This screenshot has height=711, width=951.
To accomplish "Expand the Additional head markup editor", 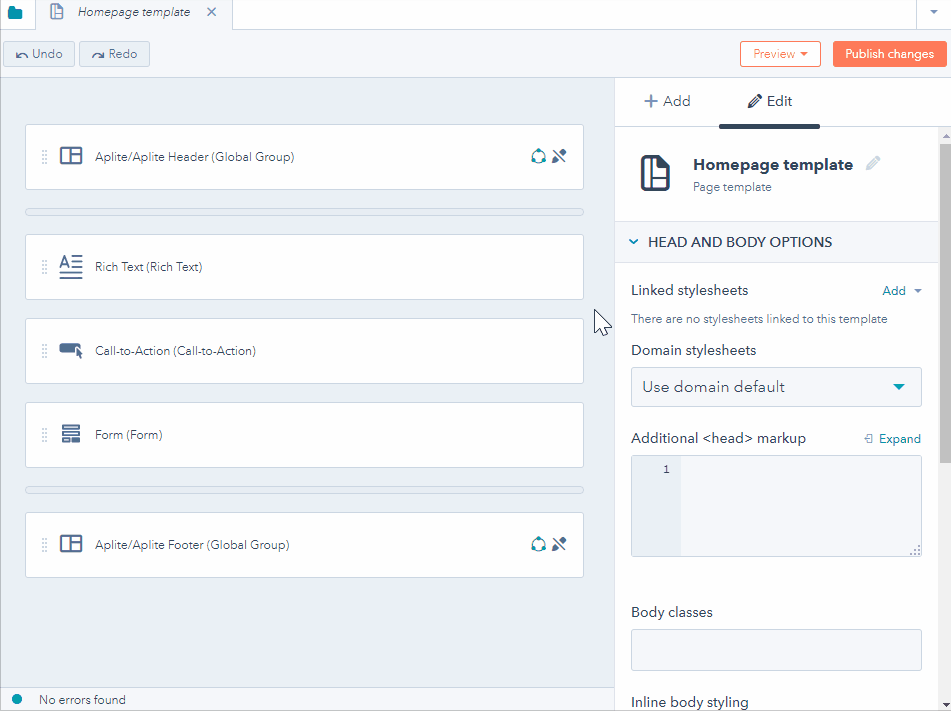I will [892, 439].
